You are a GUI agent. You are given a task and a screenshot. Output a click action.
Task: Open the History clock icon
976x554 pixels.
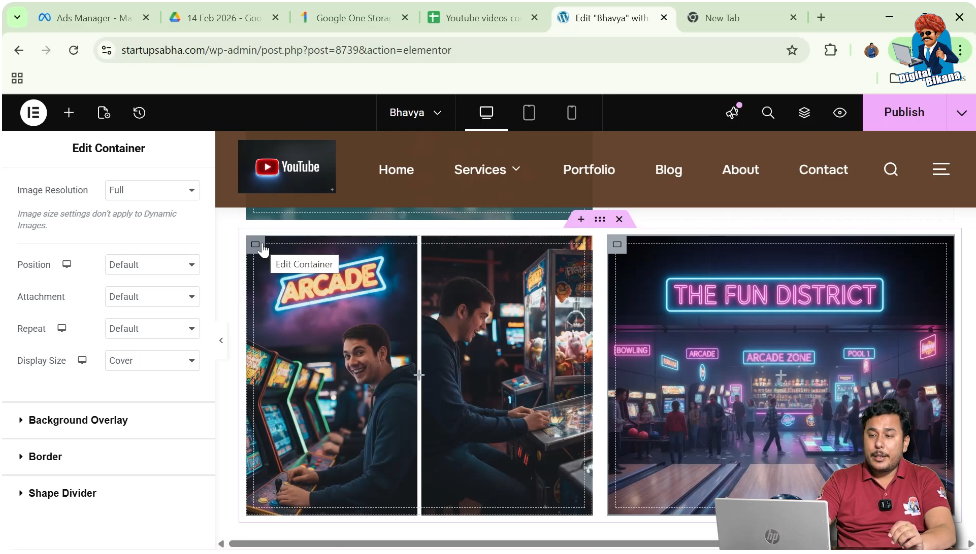[x=139, y=113]
